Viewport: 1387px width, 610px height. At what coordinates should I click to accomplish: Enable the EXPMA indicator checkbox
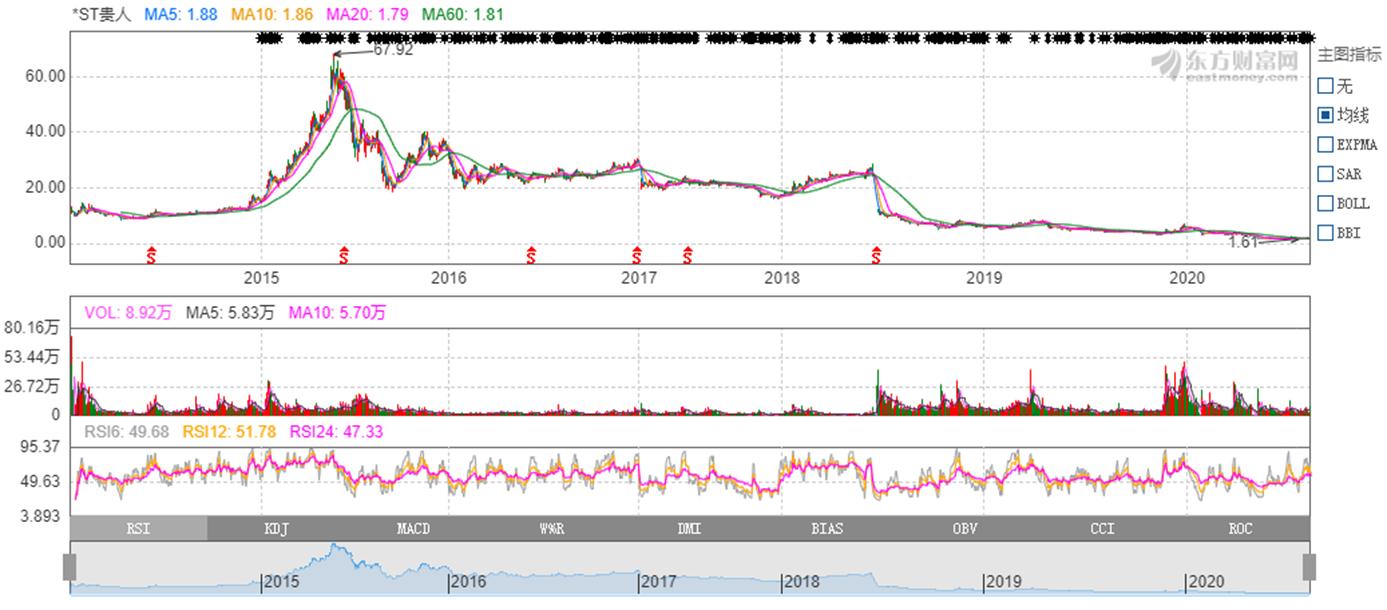1325,144
